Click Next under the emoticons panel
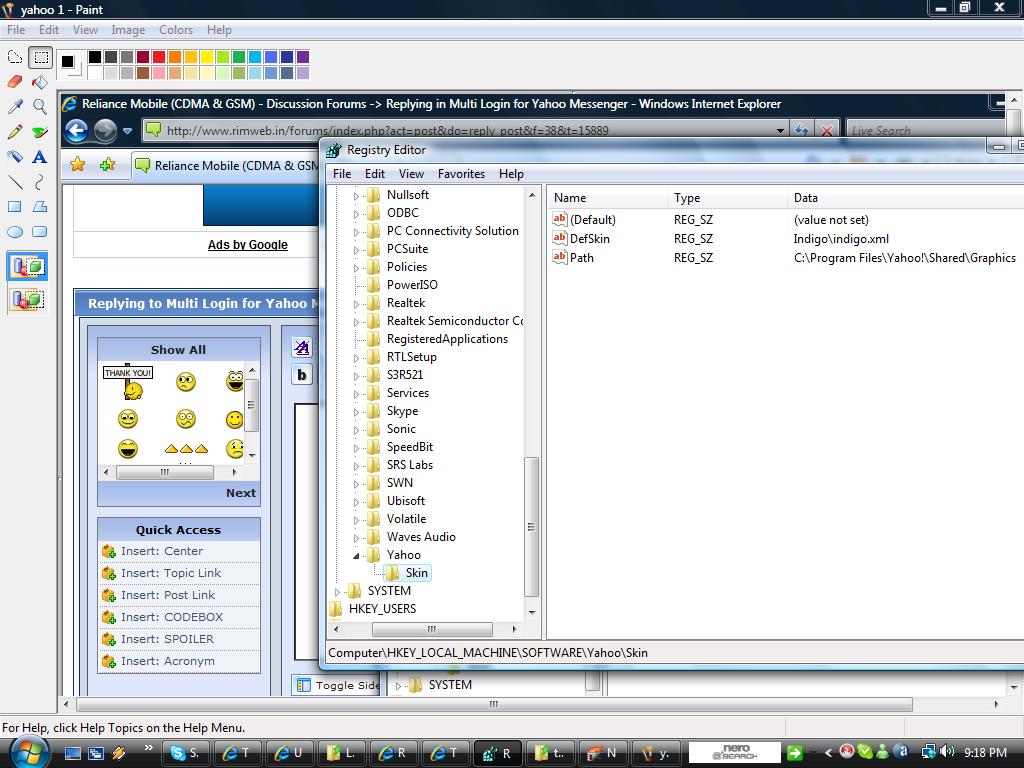Image resolution: width=1024 pixels, height=768 pixels. coord(240,493)
